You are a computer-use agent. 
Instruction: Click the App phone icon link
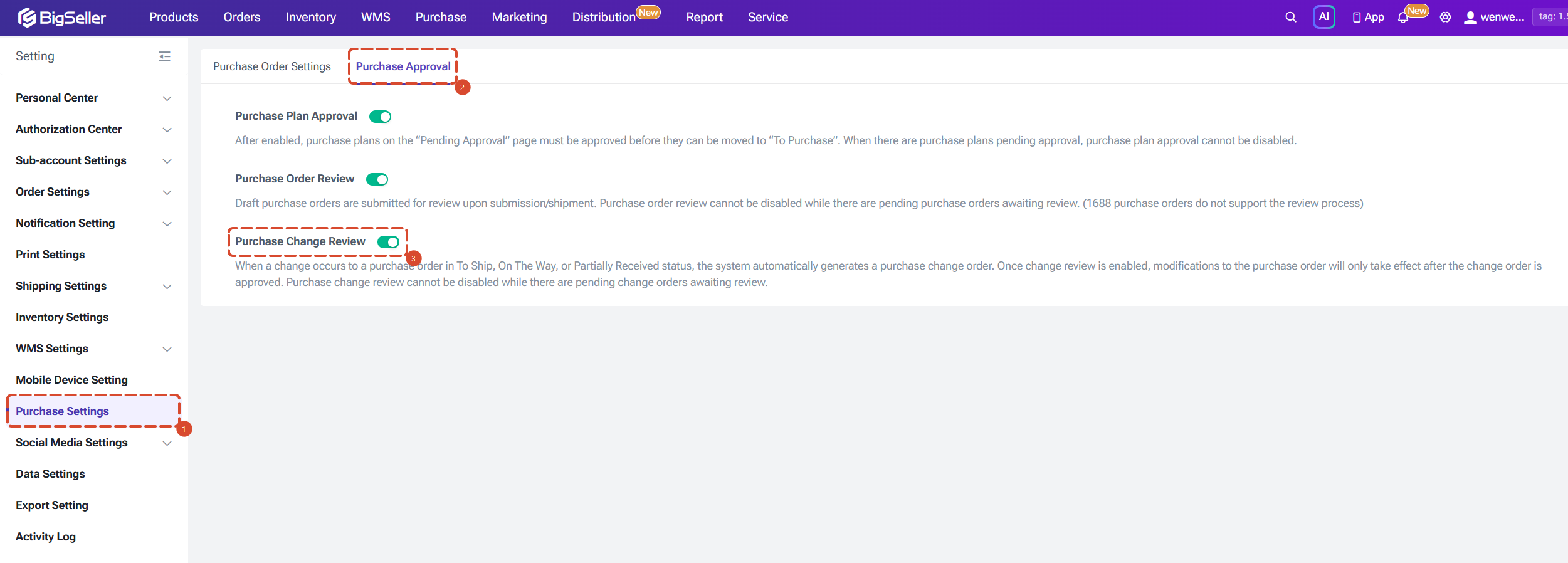(x=1368, y=18)
